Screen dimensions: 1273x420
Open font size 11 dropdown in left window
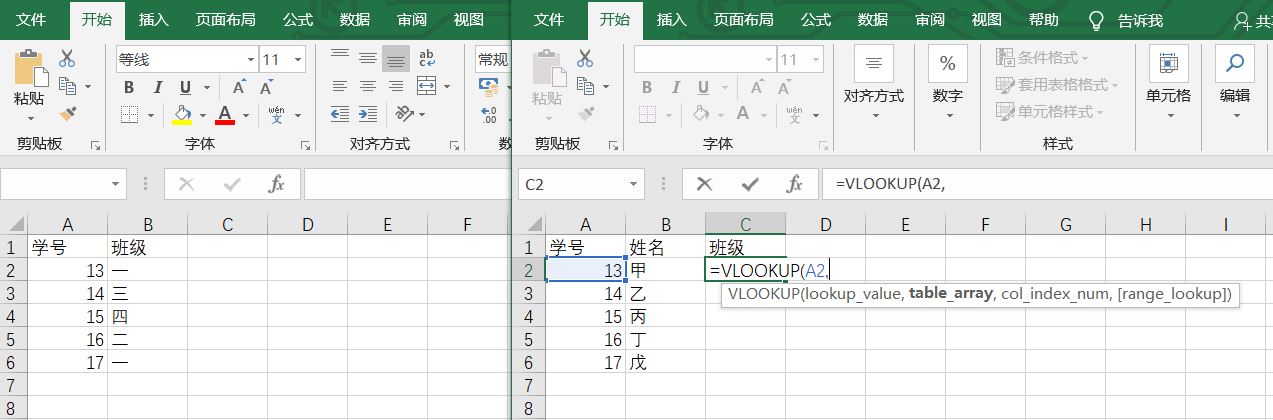[297, 60]
